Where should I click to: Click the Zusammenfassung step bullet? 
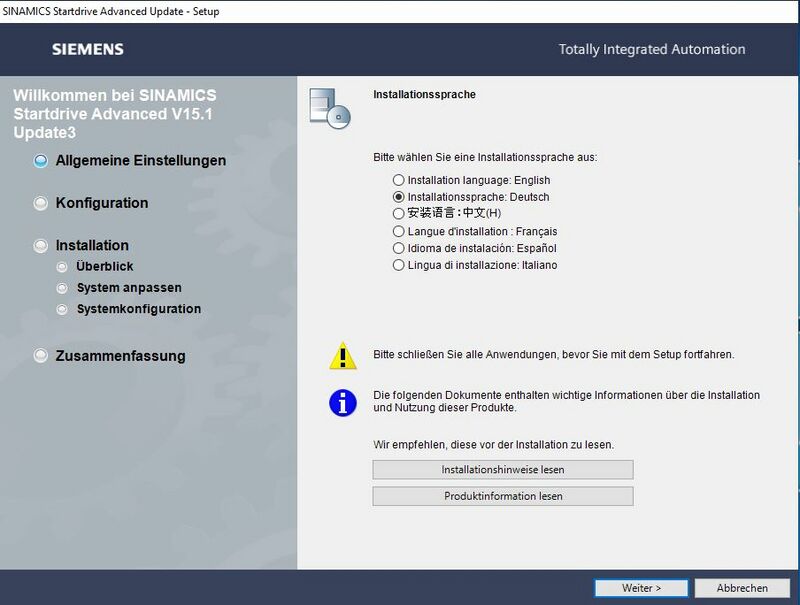pyautogui.click(x=41, y=356)
